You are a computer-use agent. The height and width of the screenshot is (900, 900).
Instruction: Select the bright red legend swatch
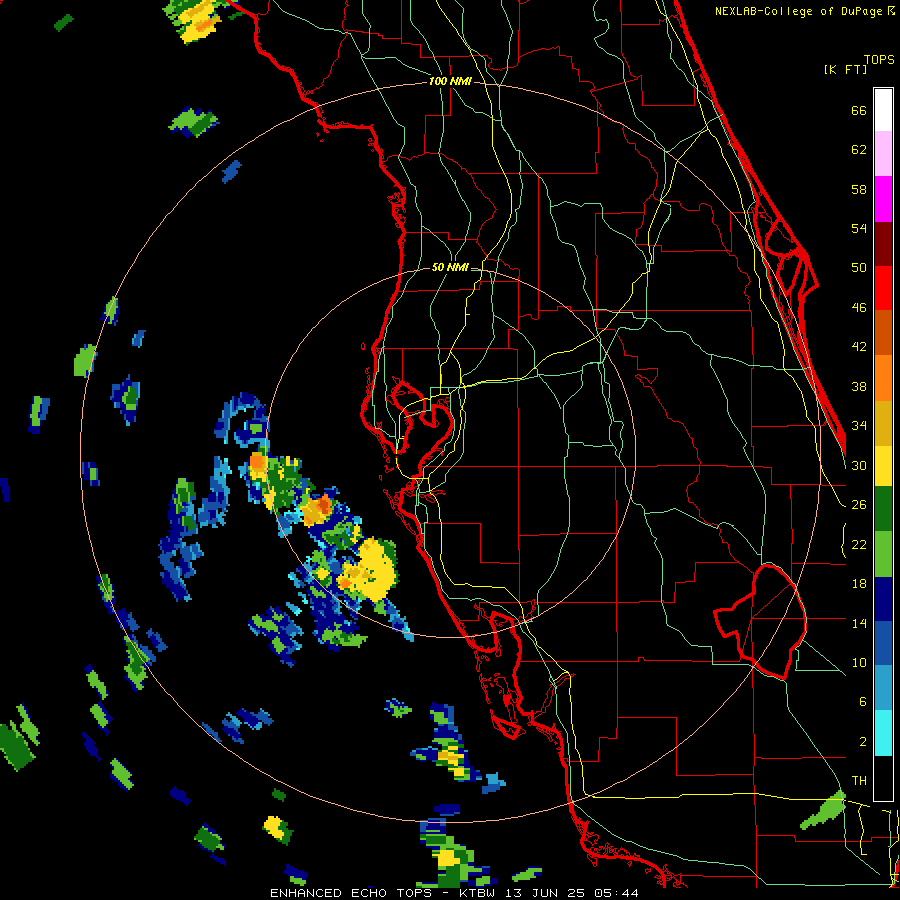[x=883, y=288]
